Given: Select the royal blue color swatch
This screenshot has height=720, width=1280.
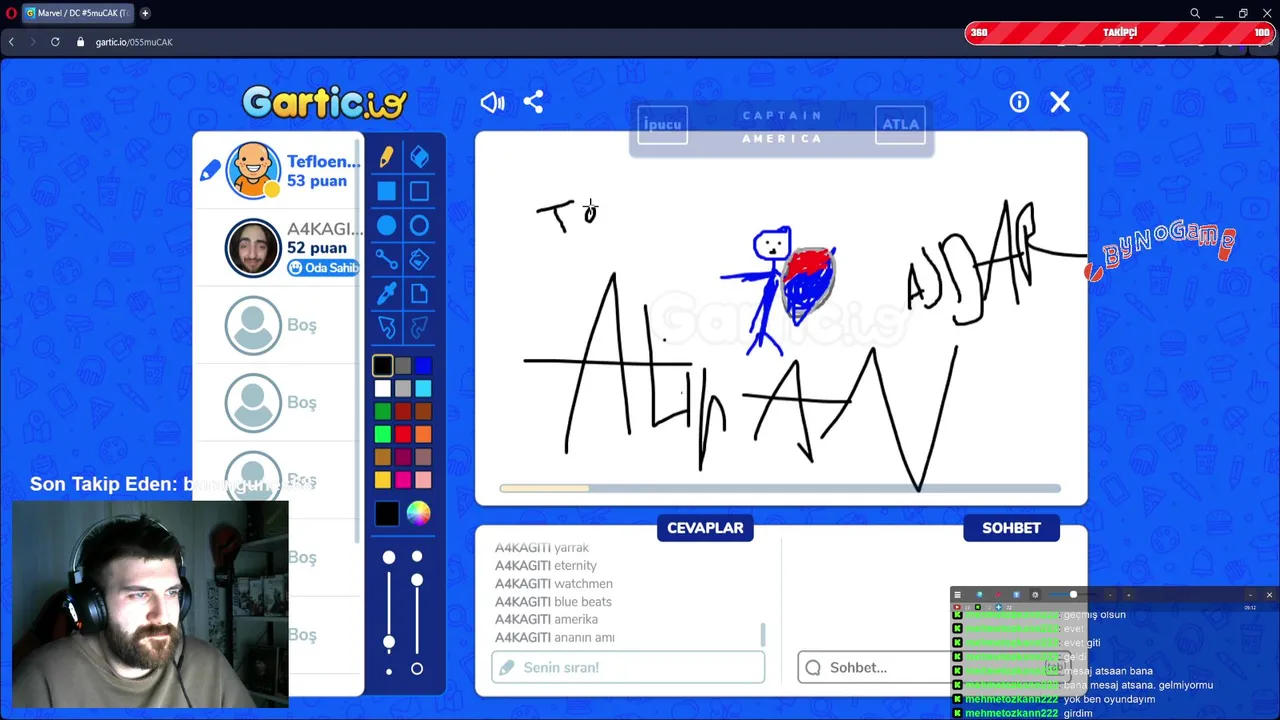Looking at the screenshot, I should [x=423, y=366].
